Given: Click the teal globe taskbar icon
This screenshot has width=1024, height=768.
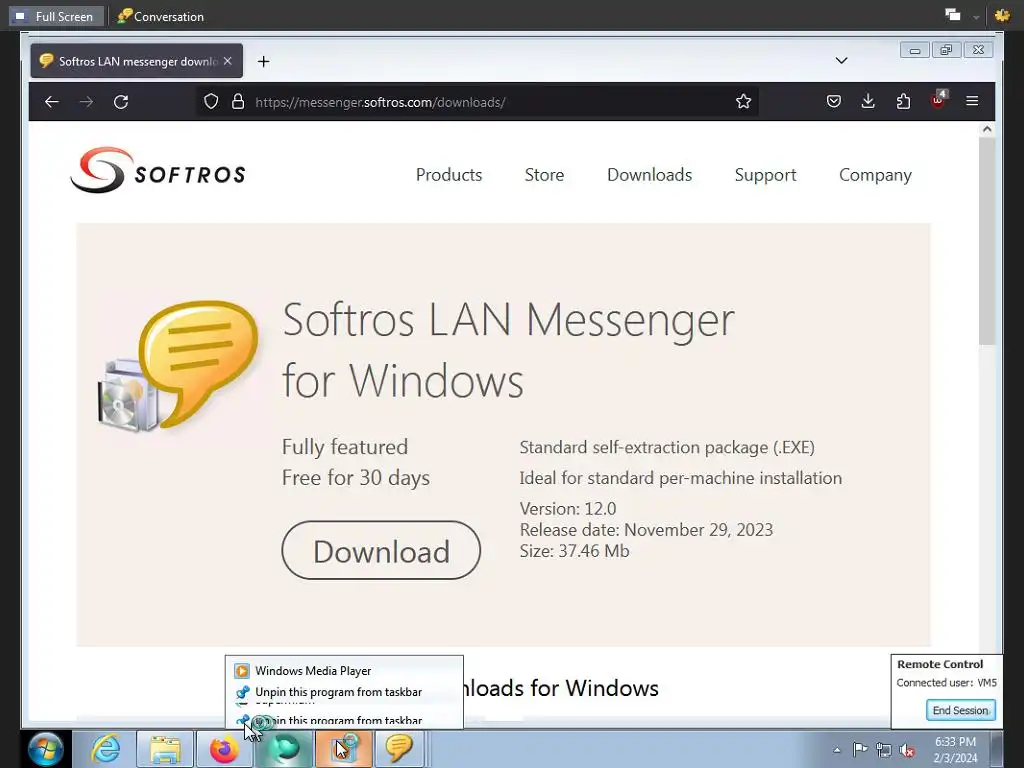Looking at the screenshot, I should pyautogui.click(x=284, y=749).
